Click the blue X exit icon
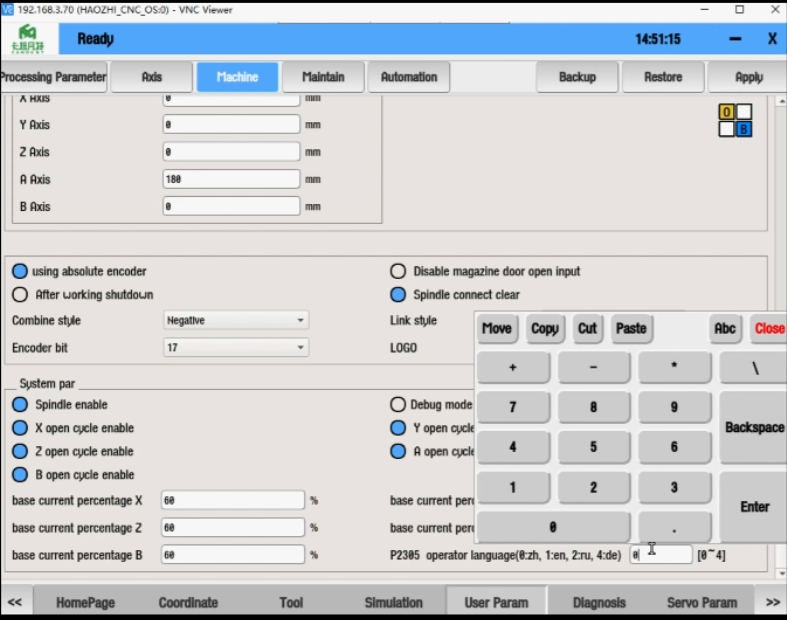Screen dimensions: 787x620 click(x=772, y=39)
